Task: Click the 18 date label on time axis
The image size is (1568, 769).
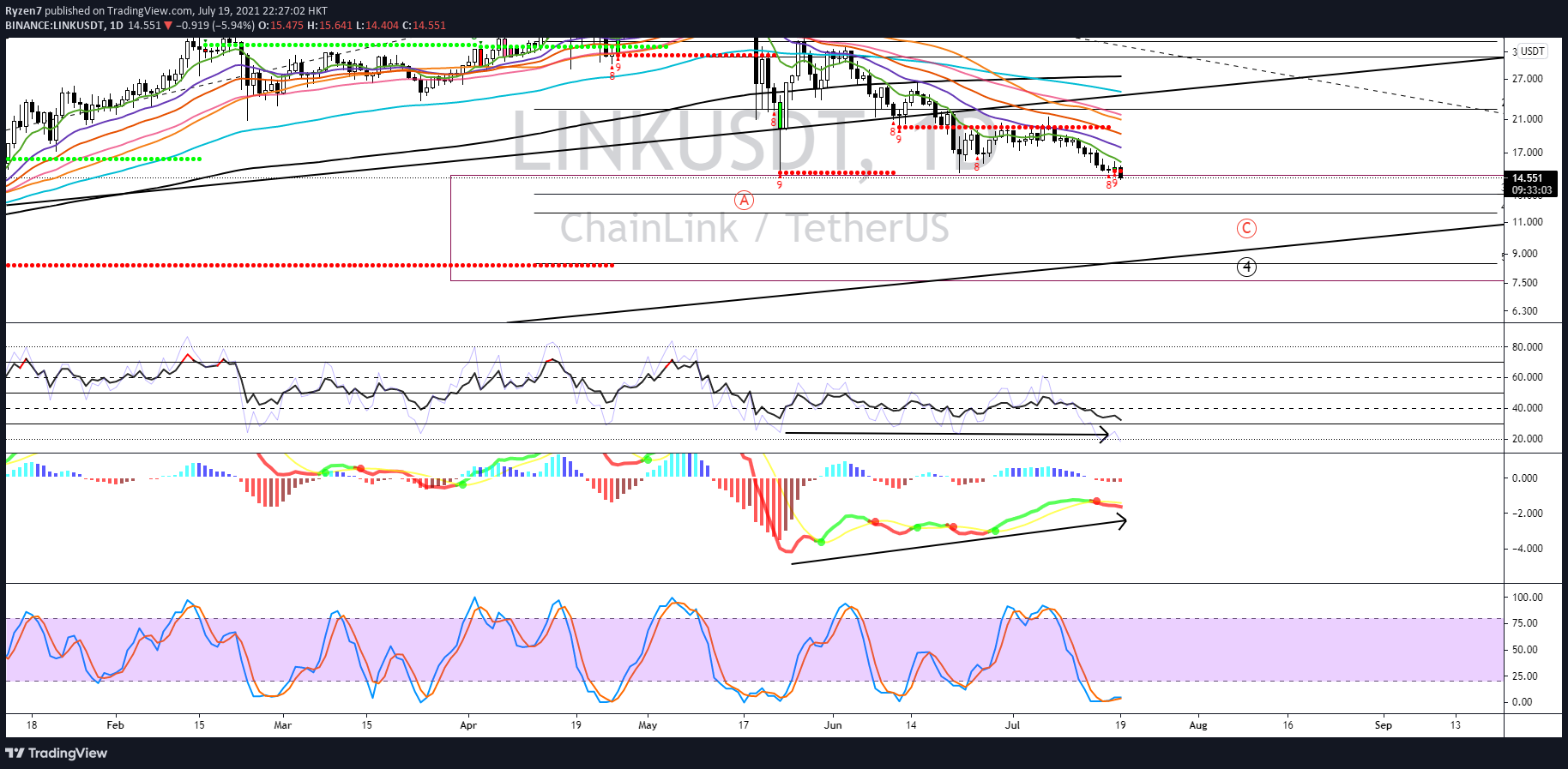Action: tap(32, 725)
